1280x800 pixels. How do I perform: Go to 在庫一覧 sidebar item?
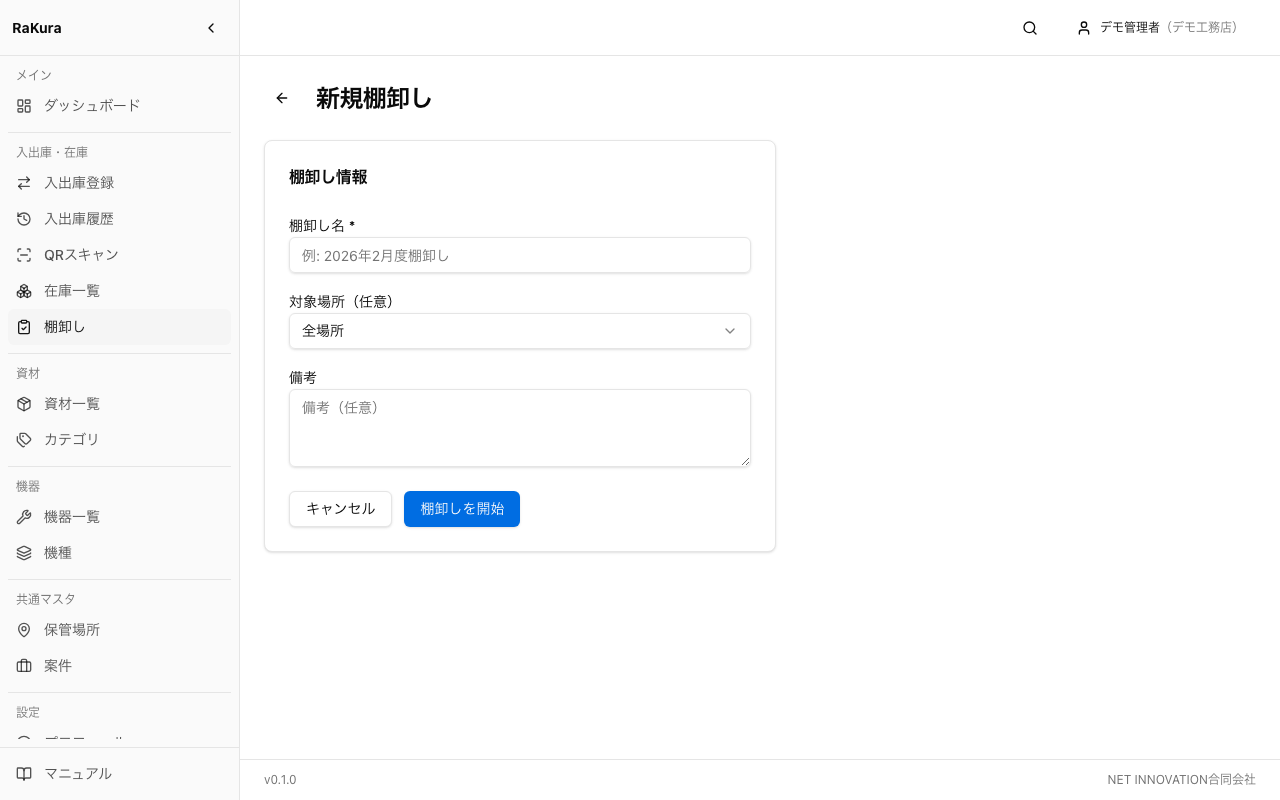tap(120, 291)
